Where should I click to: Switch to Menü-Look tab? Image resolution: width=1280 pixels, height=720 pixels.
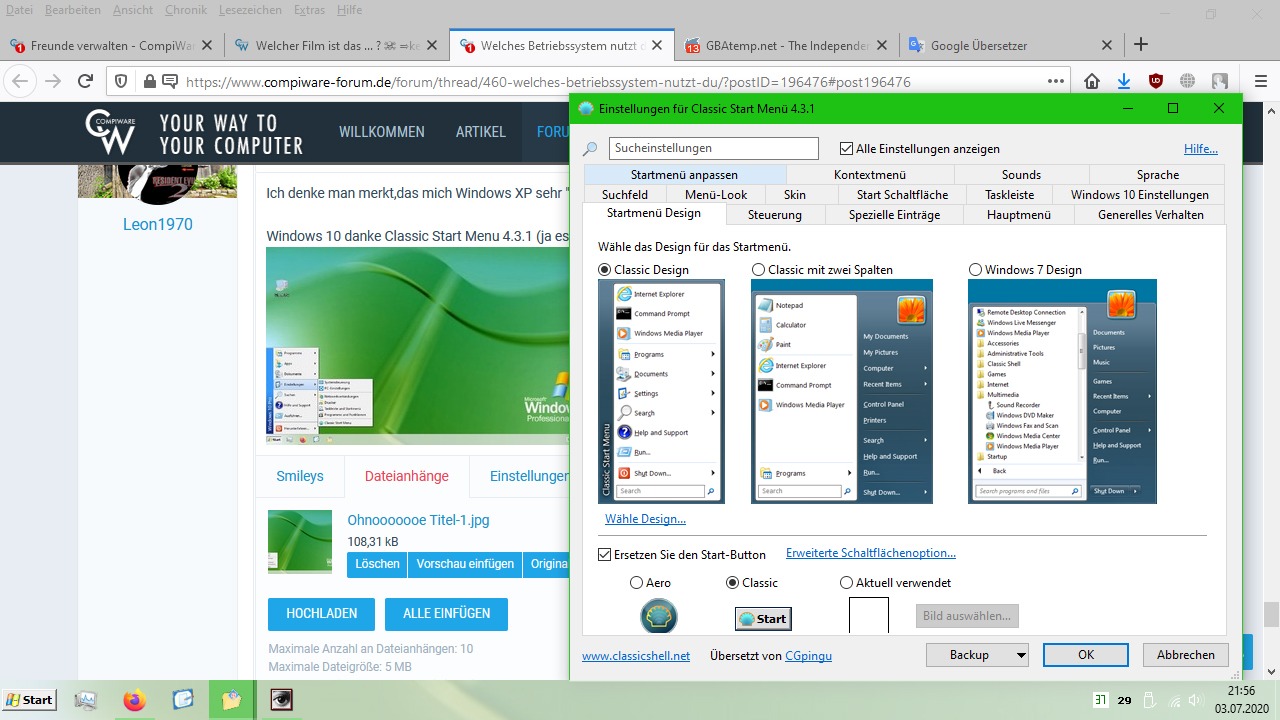716,195
